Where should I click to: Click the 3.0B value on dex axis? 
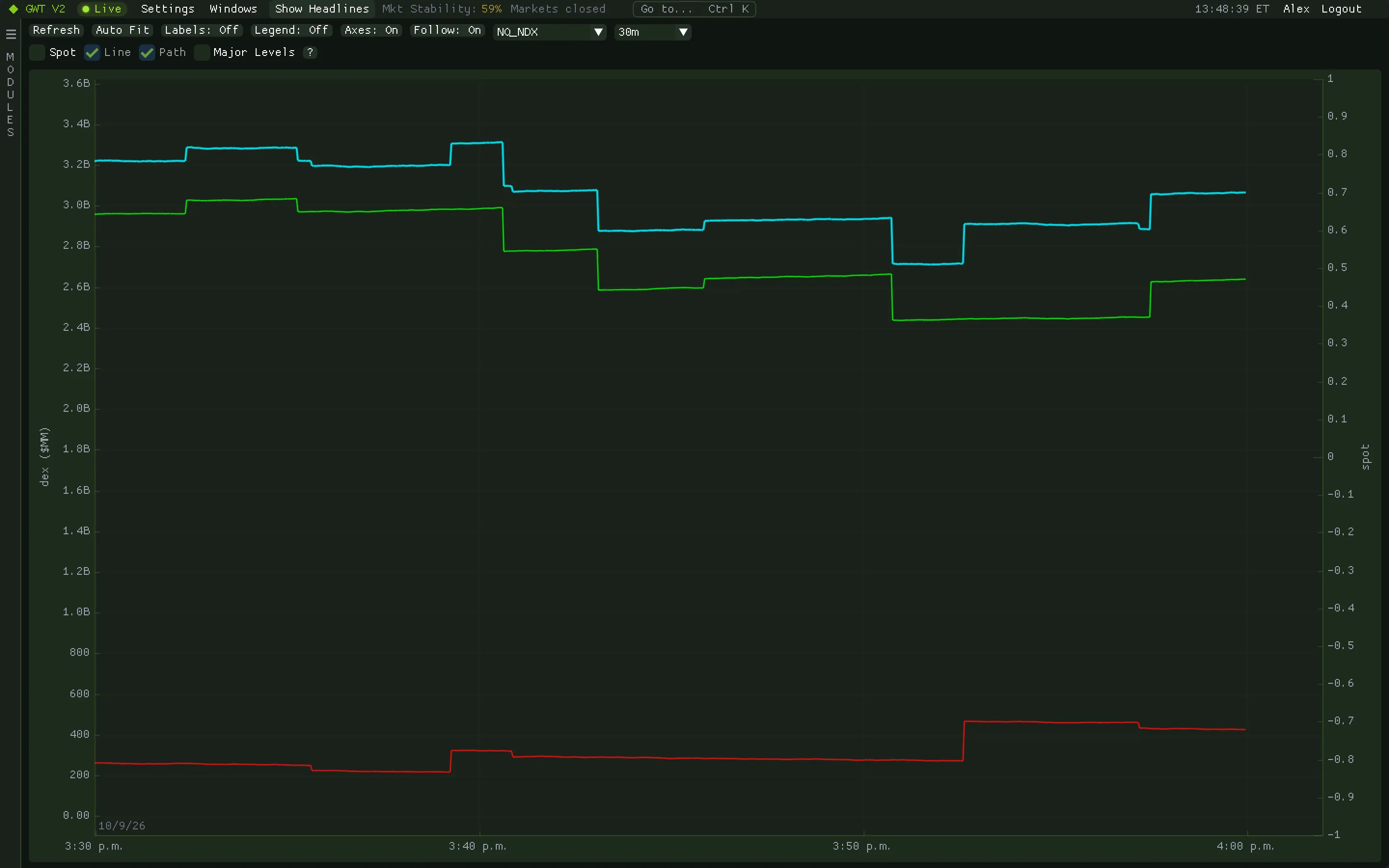coord(76,205)
